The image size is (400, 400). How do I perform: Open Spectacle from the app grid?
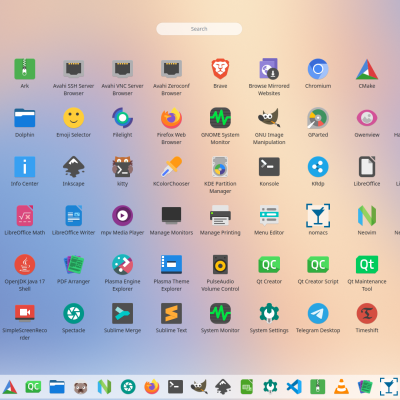(74, 313)
